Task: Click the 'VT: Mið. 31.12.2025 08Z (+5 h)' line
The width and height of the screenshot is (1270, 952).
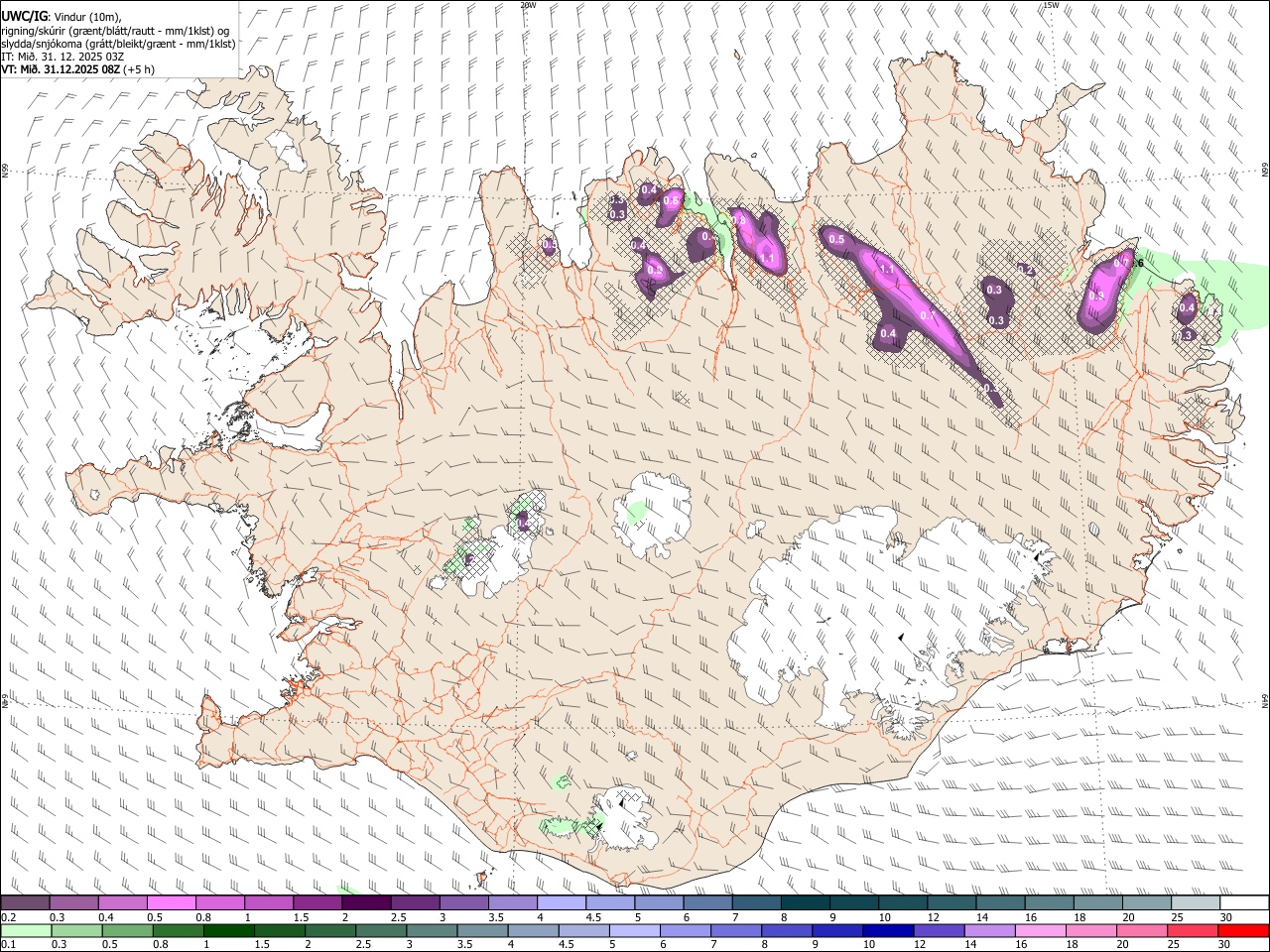Action: coord(78,69)
